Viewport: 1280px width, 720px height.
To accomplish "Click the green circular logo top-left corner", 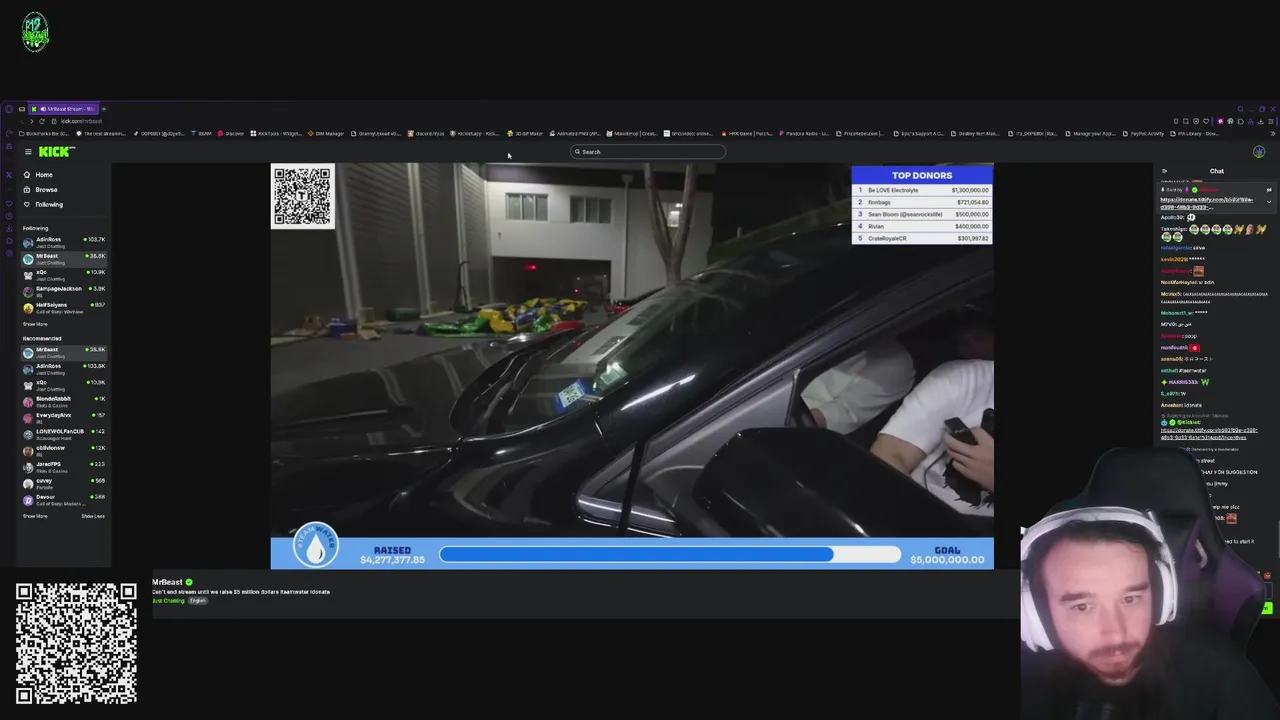I will [x=35, y=32].
